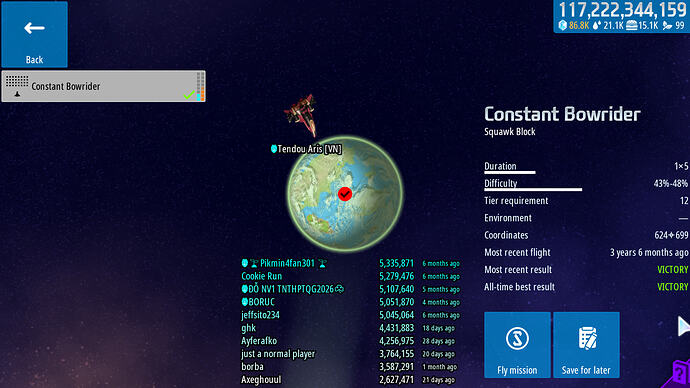Click the Tendou Aris [VN] player label
Image resolution: width=690 pixels, height=388 pixels.
(306, 149)
